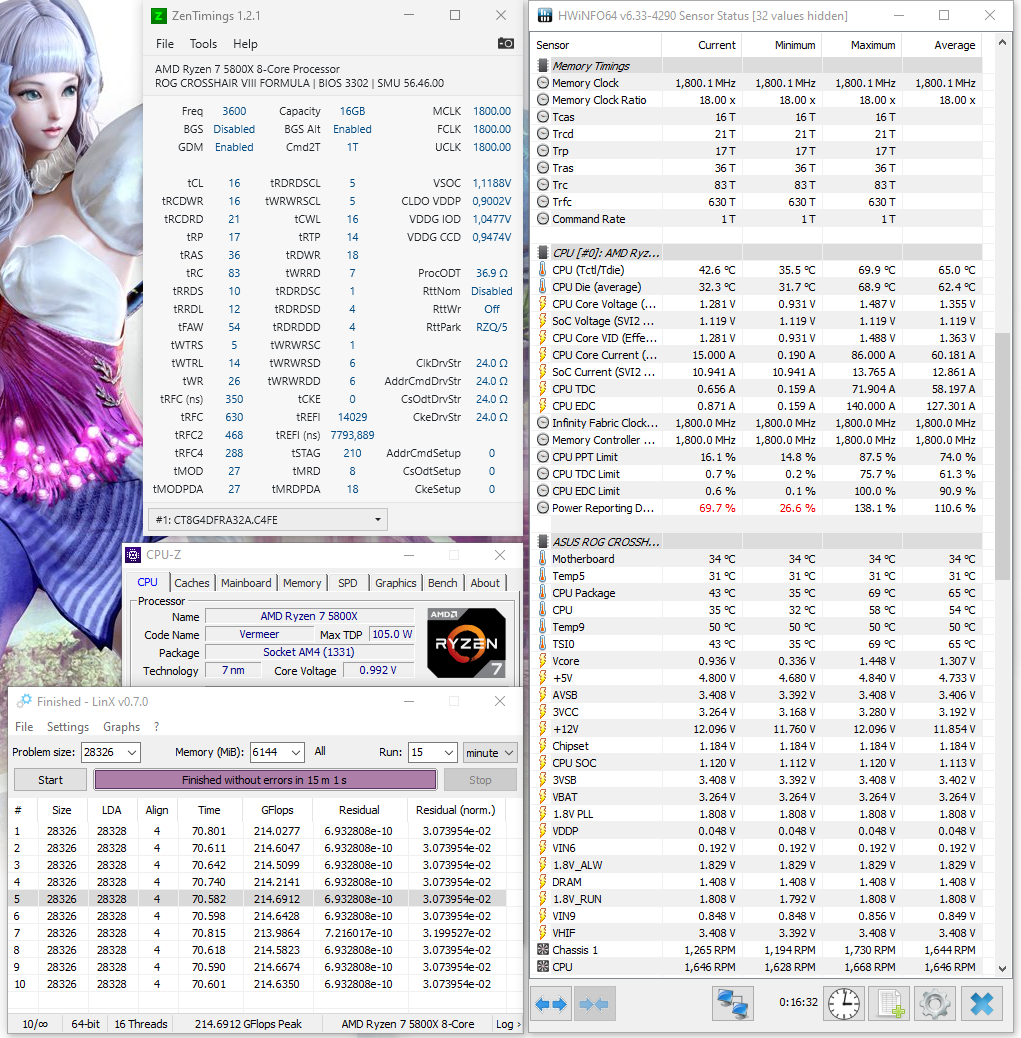Reset the HWiNFO clock timer icon
This screenshot has height=1038, width=1021.
[x=844, y=1004]
